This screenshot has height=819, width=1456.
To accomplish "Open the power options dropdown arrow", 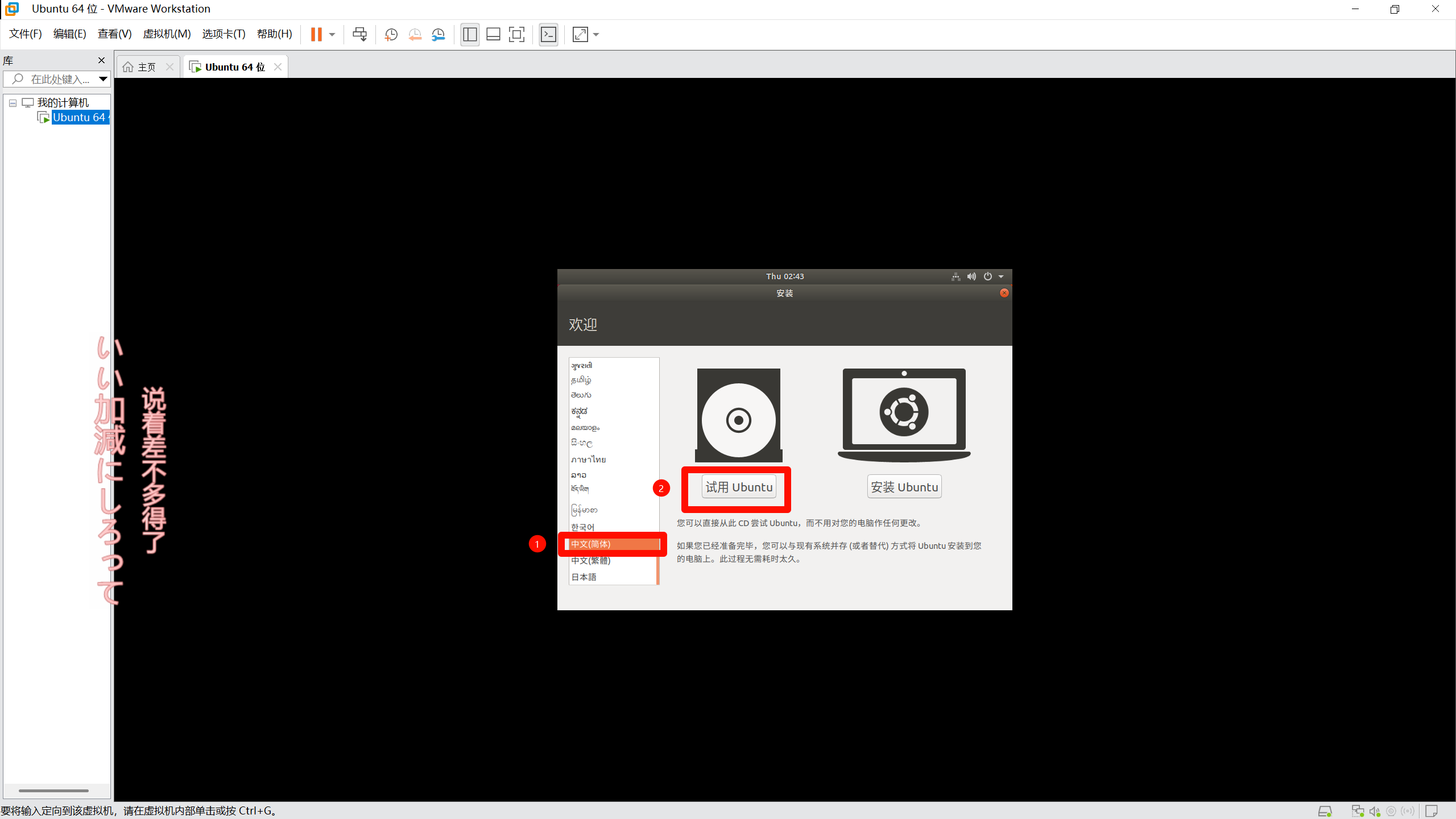I will coord(332,35).
